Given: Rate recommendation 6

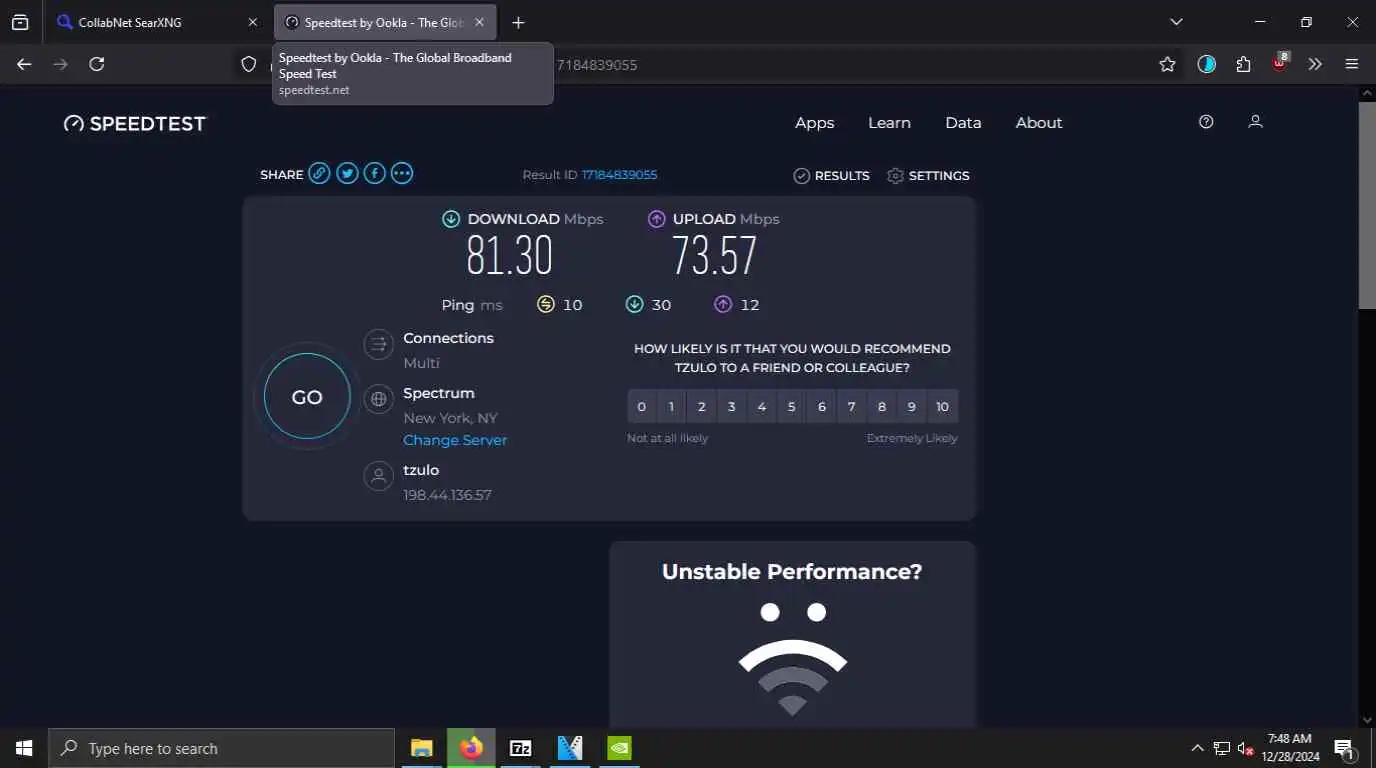Looking at the screenshot, I should pyautogui.click(x=822, y=407).
